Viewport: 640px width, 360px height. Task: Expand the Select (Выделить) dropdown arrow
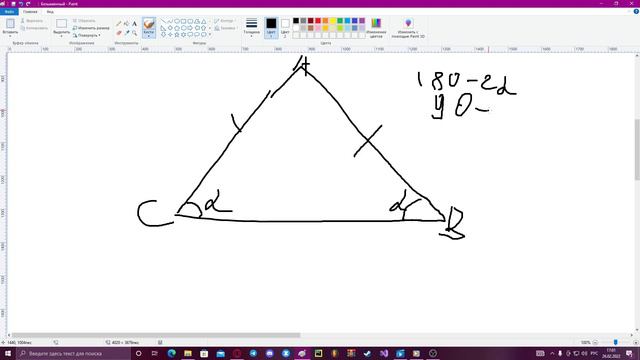[62, 36]
